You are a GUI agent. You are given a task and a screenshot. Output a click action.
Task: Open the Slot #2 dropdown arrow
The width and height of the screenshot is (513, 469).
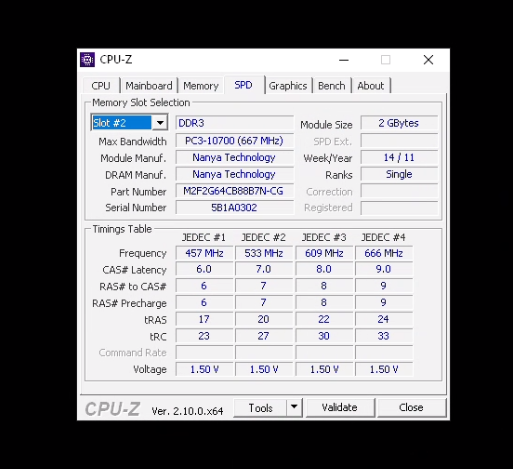pos(160,123)
